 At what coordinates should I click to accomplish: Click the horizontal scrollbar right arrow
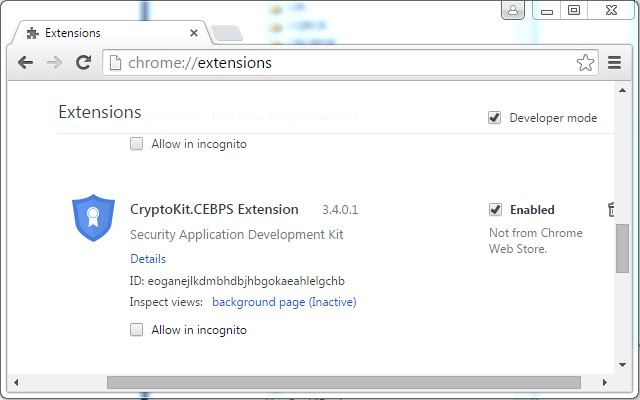(x=604, y=382)
